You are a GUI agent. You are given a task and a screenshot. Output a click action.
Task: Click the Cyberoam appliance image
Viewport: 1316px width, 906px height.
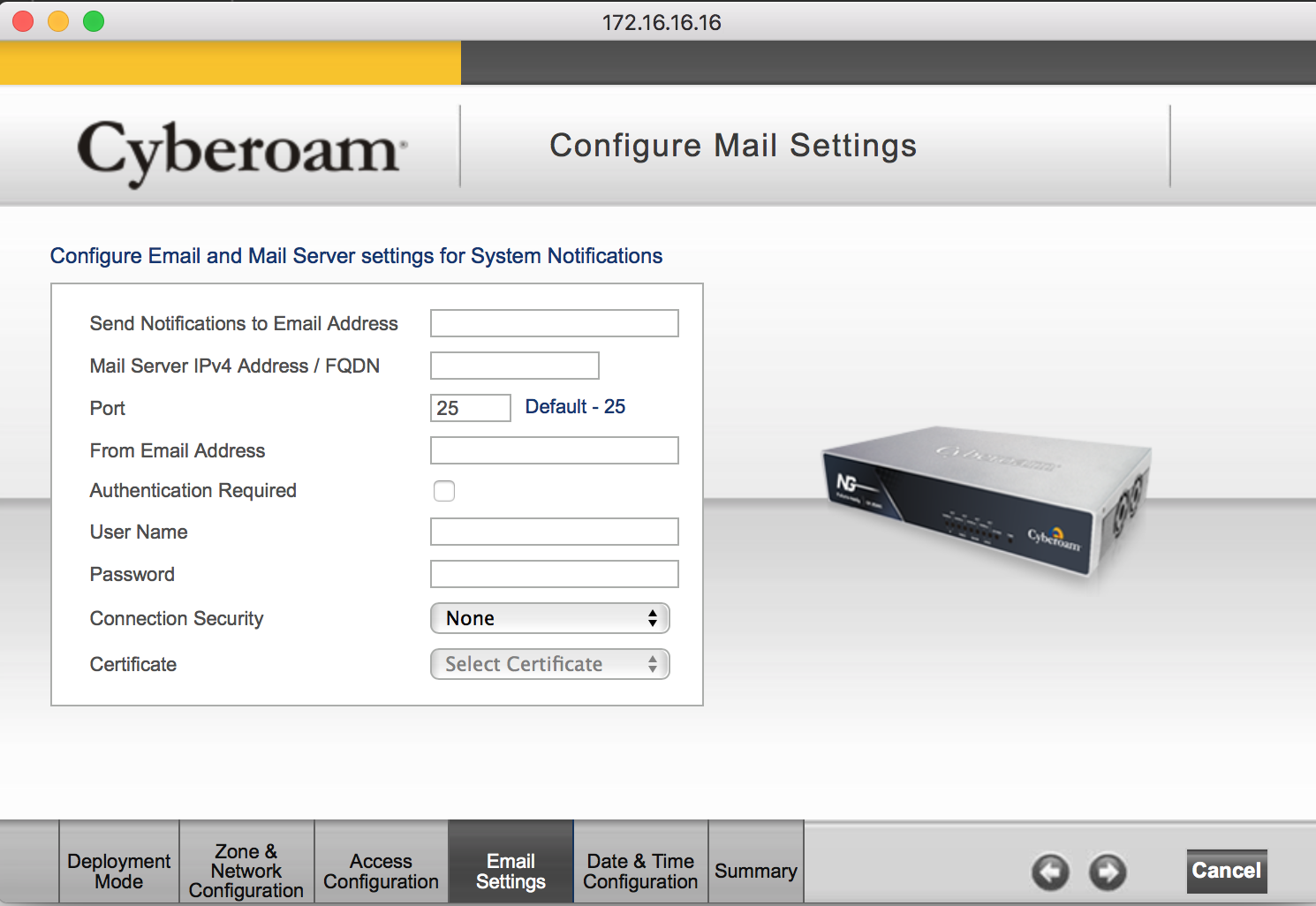(987, 504)
